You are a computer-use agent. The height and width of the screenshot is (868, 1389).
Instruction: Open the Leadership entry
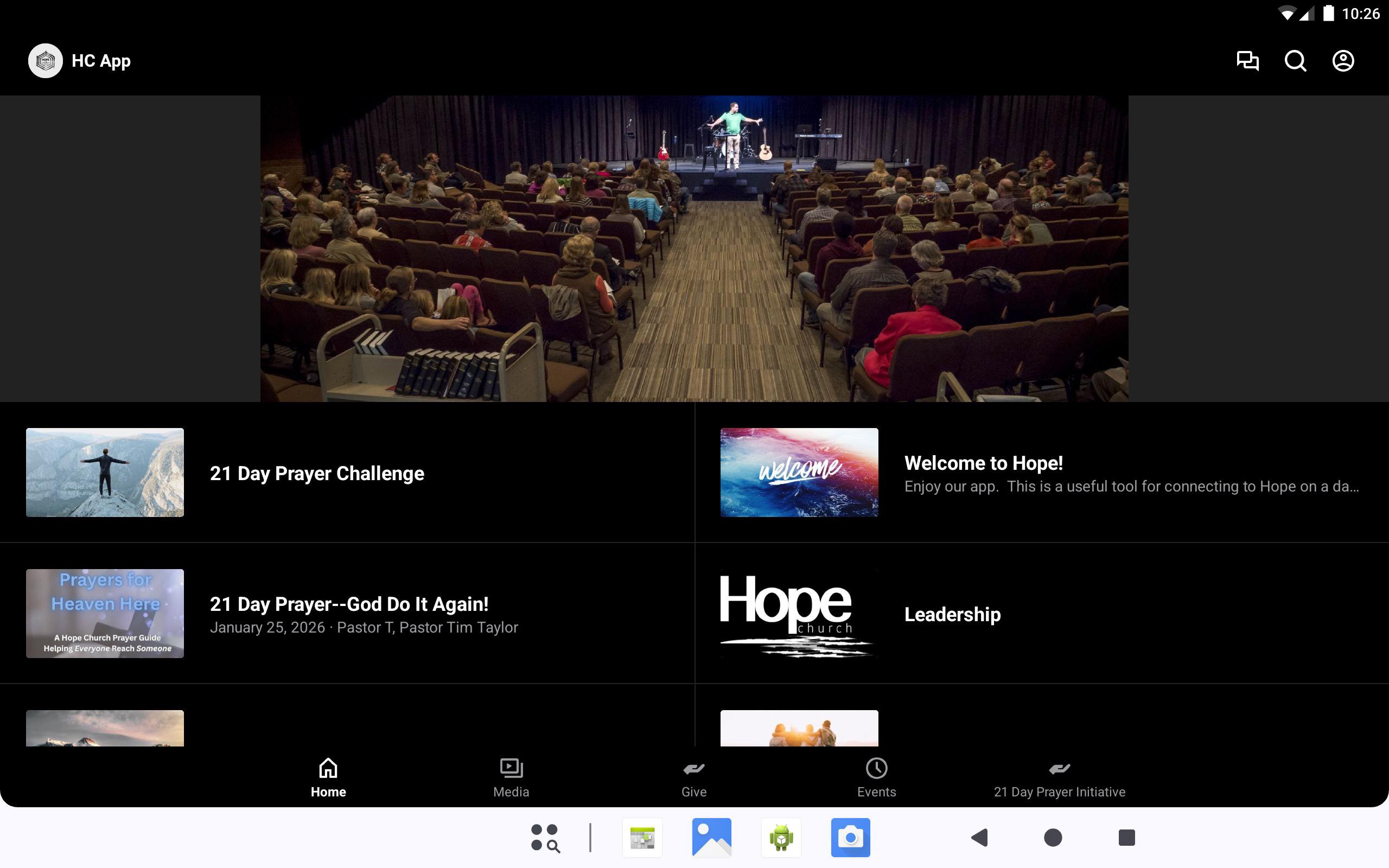(x=952, y=614)
